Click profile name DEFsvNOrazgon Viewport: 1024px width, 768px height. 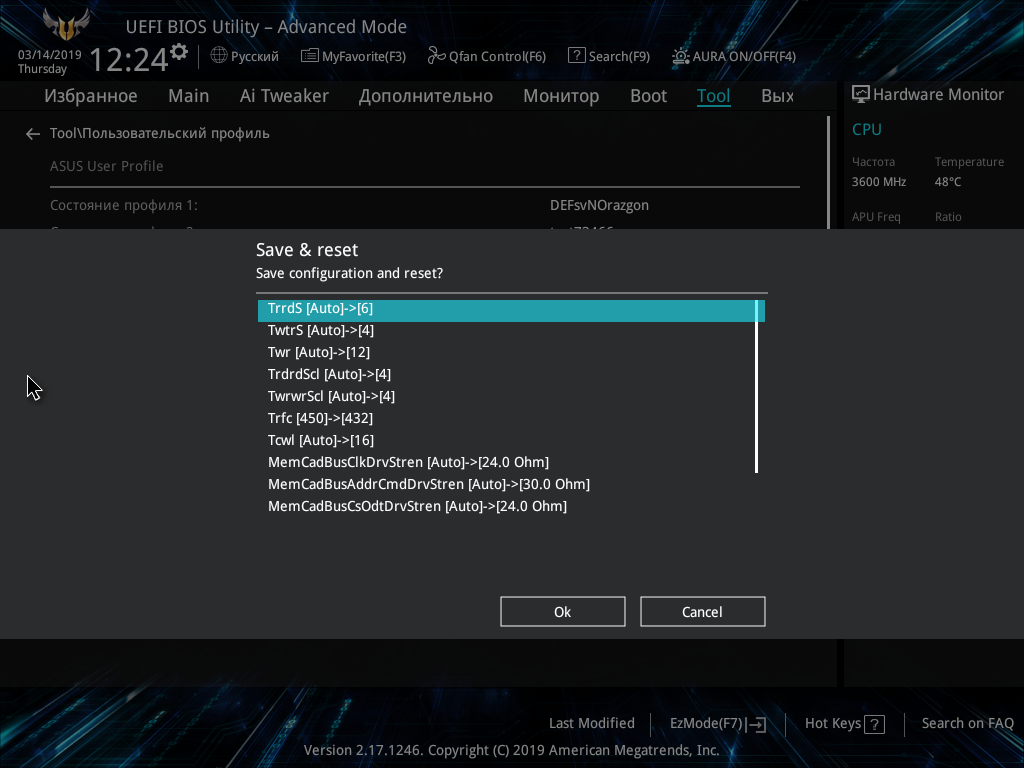pos(600,206)
